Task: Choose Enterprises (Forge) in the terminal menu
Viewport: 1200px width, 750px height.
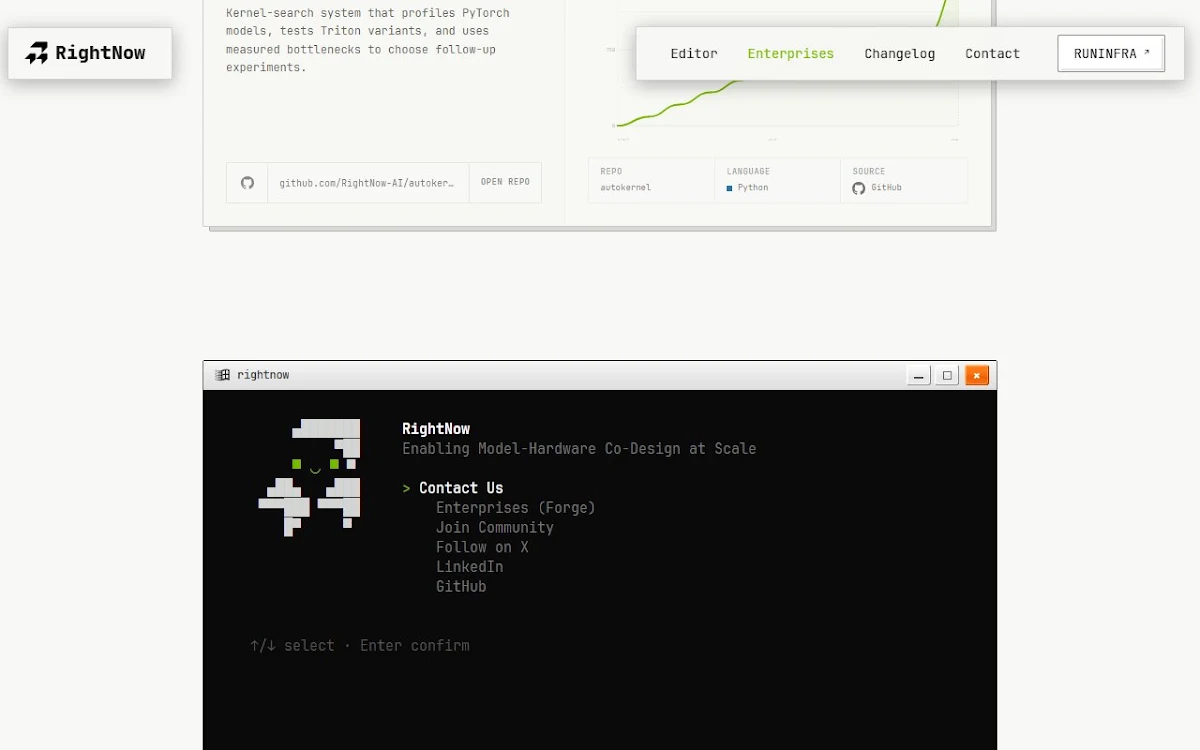Action: click(x=515, y=508)
